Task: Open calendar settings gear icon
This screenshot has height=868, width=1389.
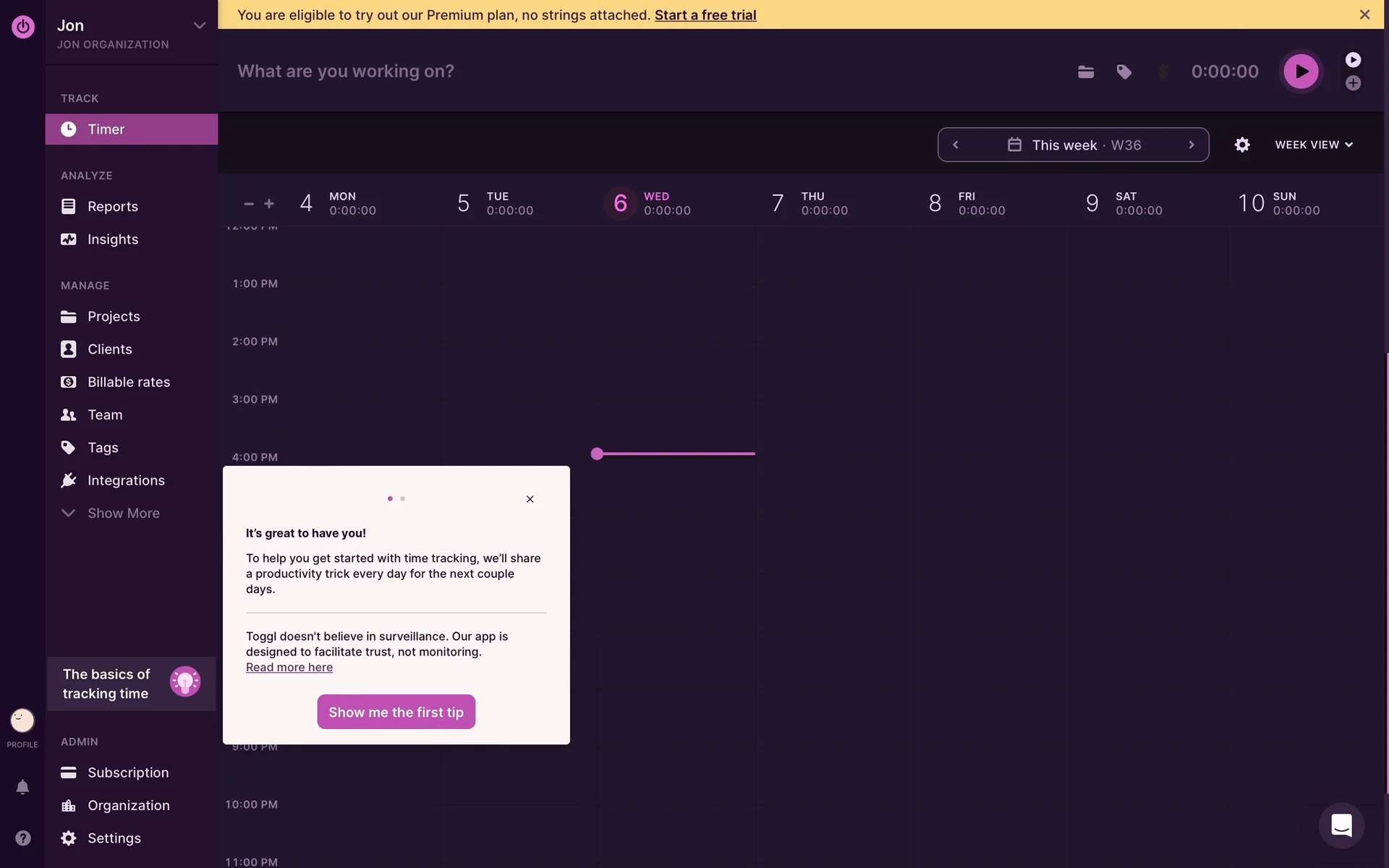Action: point(1241,145)
